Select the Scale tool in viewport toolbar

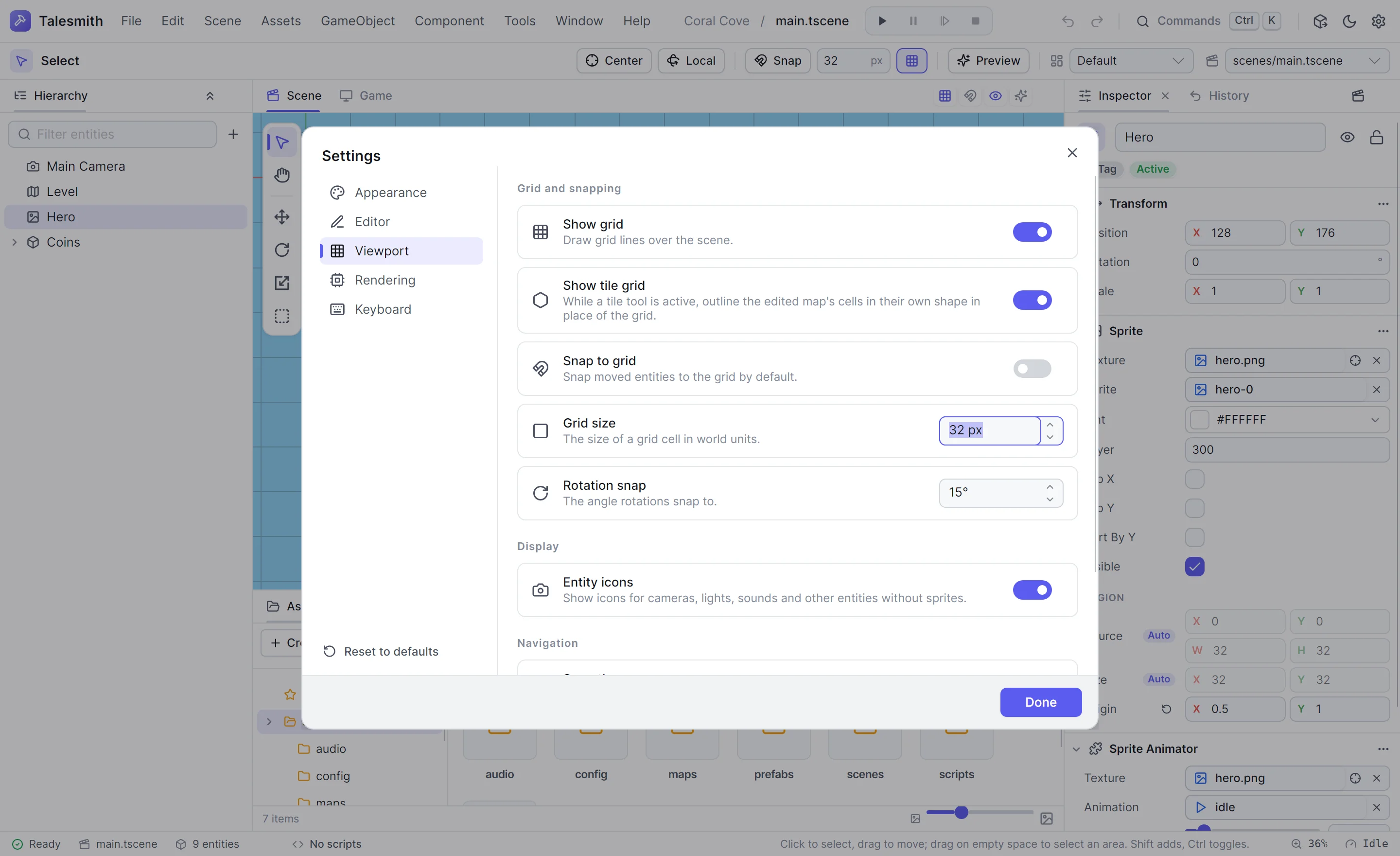tap(282, 283)
